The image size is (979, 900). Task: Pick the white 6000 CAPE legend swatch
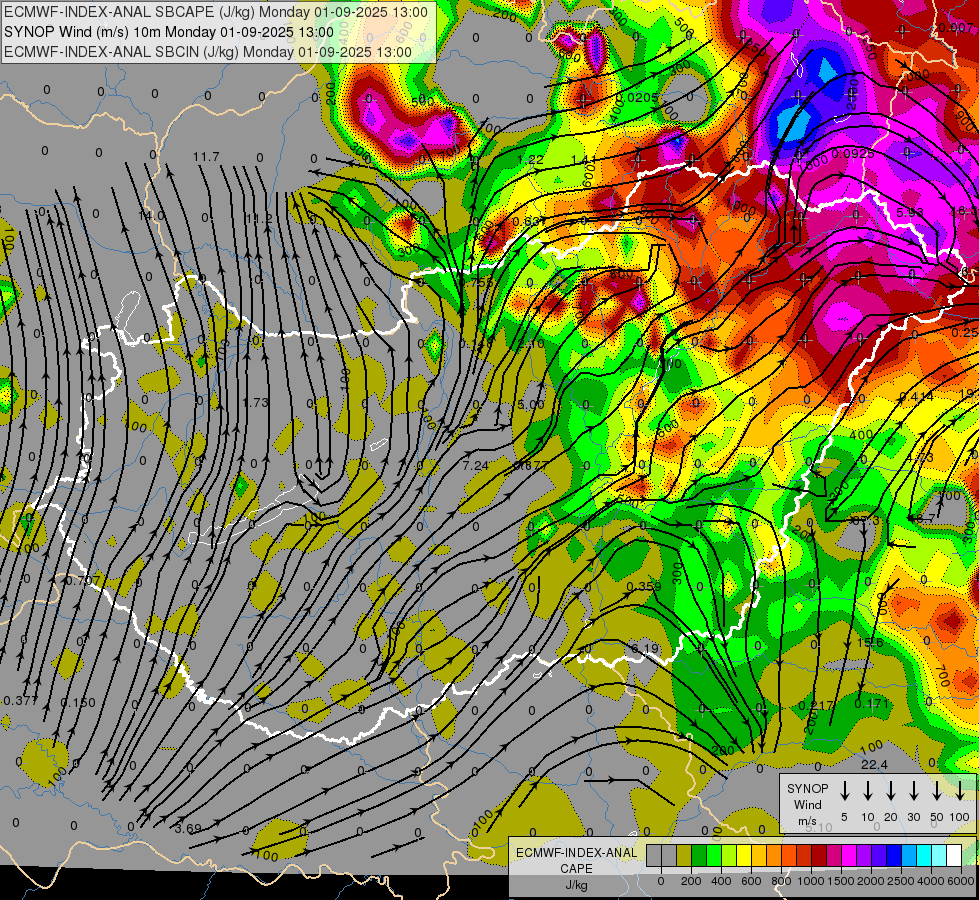tap(953, 855)
